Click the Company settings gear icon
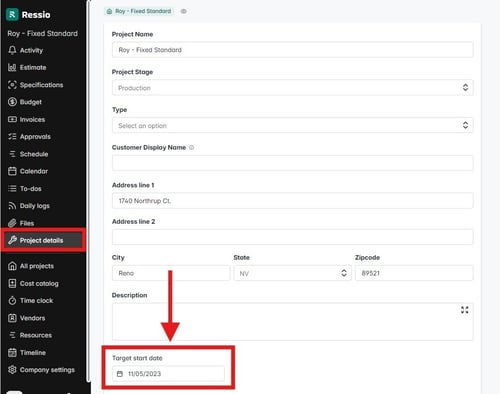The height and width of the screenshot is (394, 500). 12,370
